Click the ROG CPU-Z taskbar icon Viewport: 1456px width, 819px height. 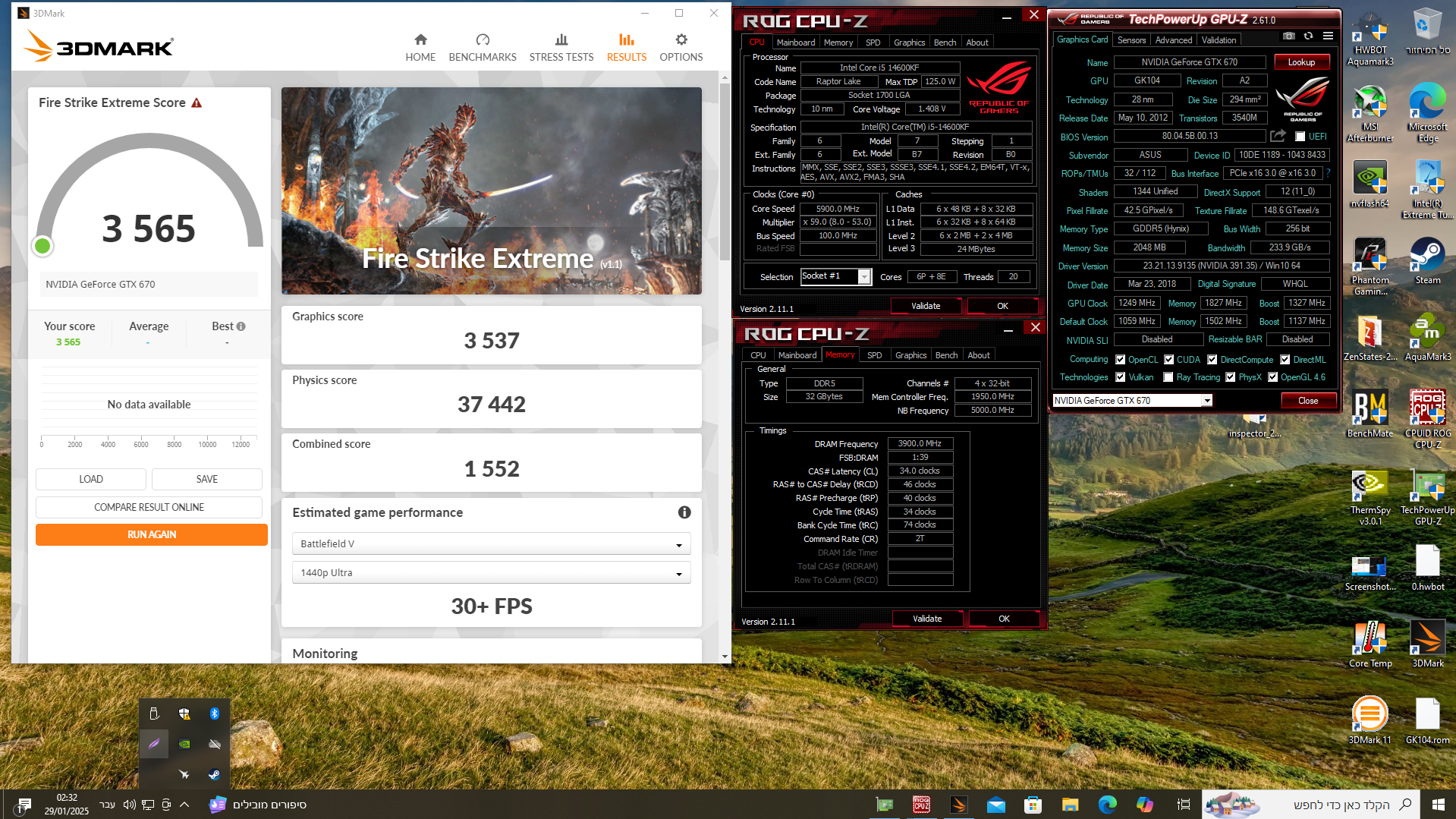922,805
